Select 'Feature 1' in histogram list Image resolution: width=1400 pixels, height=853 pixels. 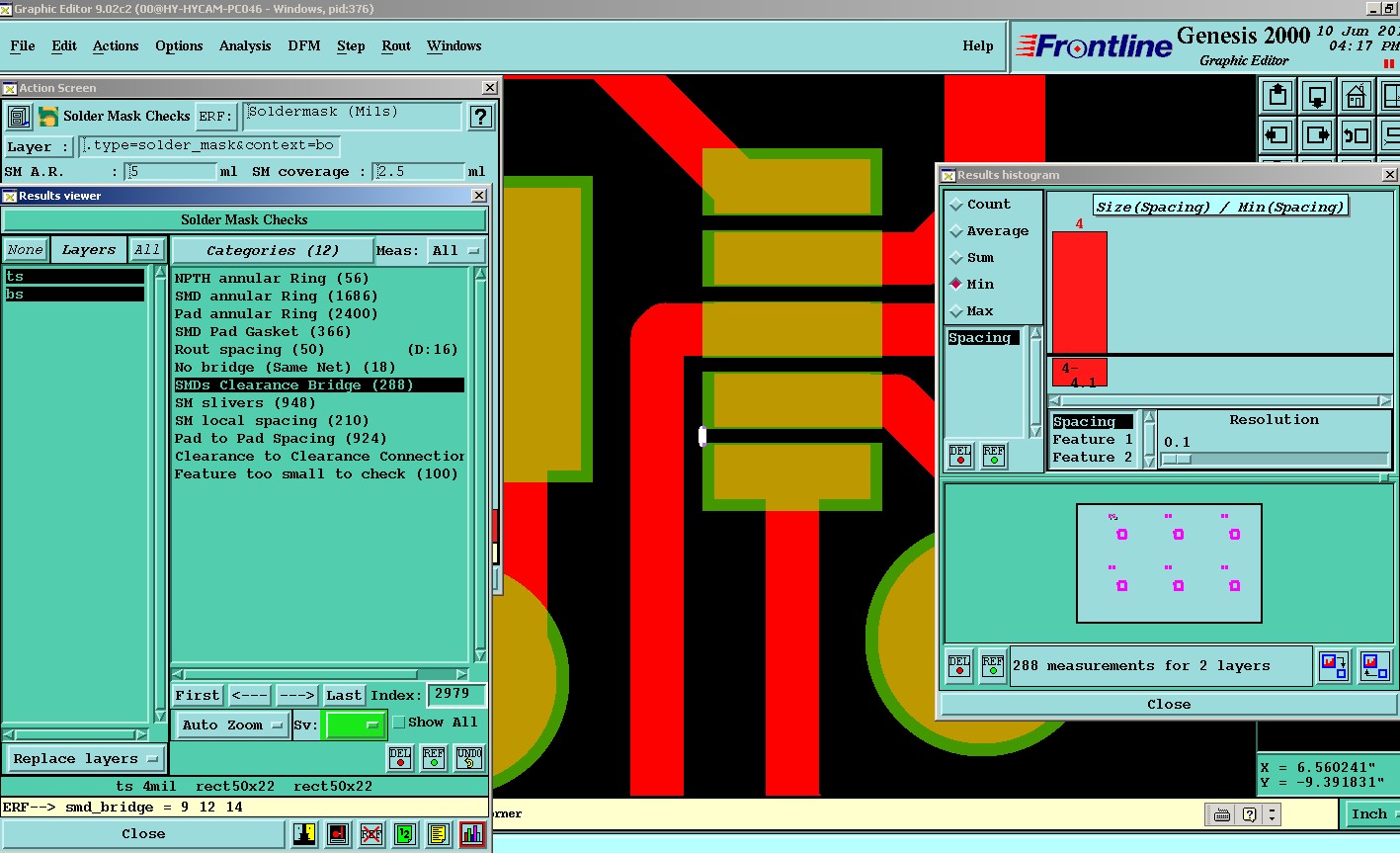pyautogui.click(x=1092, y=440)
